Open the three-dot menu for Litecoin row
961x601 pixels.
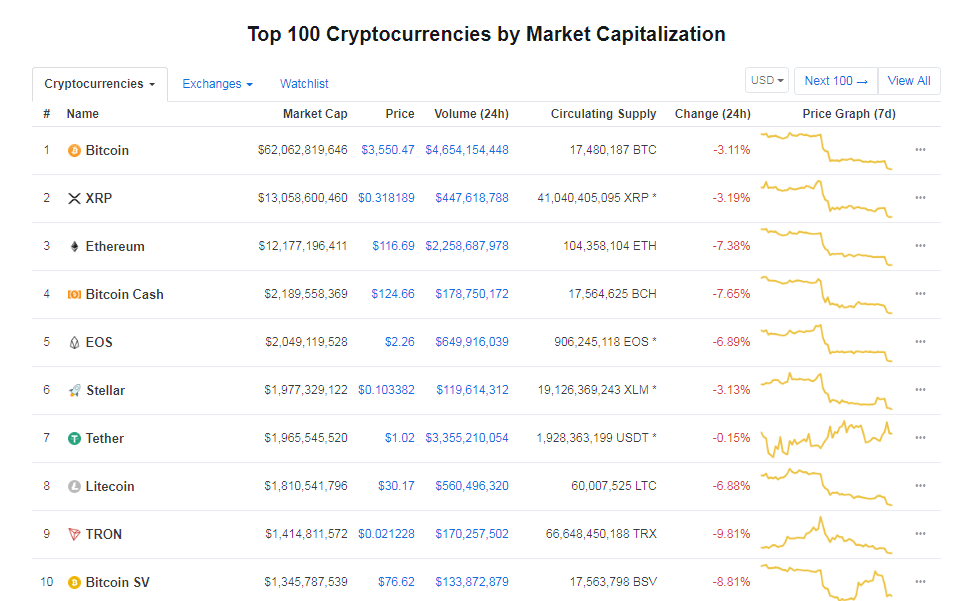pyautogui.click(x=920, y=486)
